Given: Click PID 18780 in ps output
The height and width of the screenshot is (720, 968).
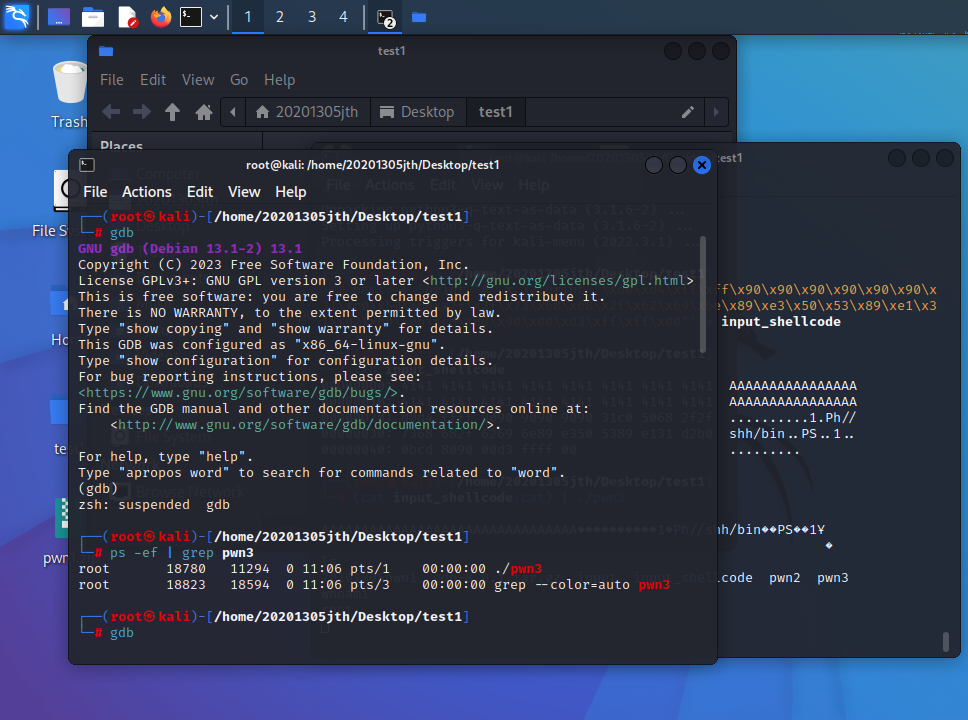Looking at the screenshot, I should (x=186, y=569).
